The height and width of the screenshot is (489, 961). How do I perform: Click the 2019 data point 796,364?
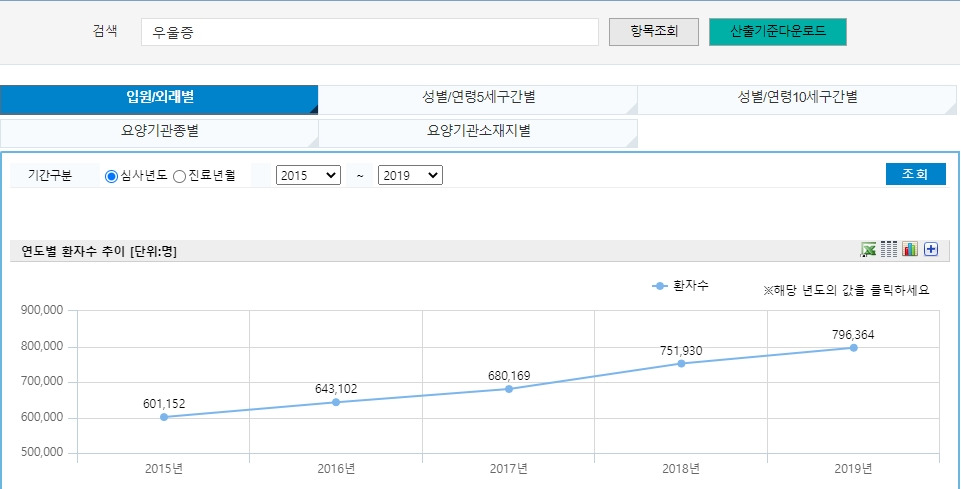point(853,347)
